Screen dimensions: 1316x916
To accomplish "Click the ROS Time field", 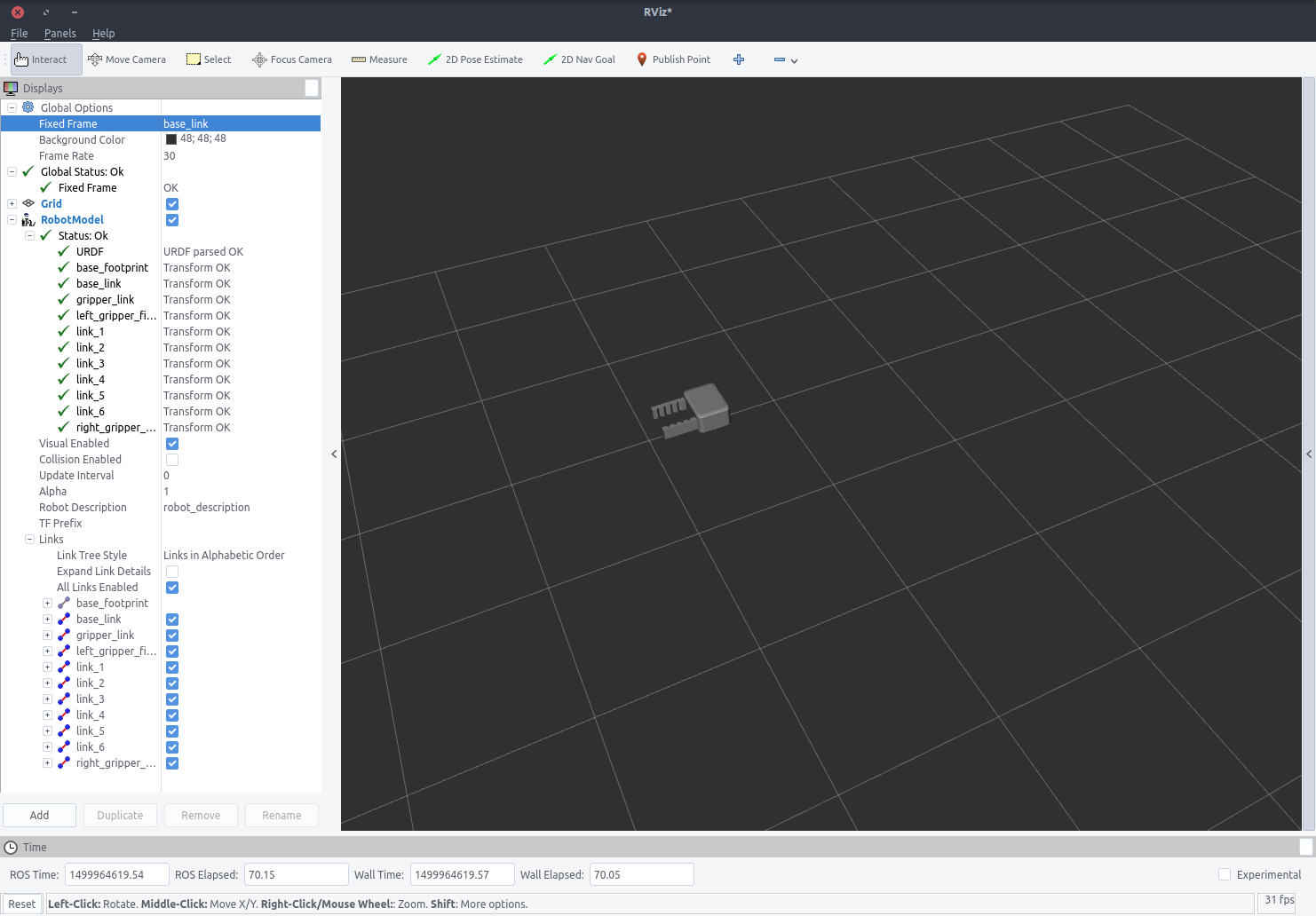I will (x=116, y=874).
